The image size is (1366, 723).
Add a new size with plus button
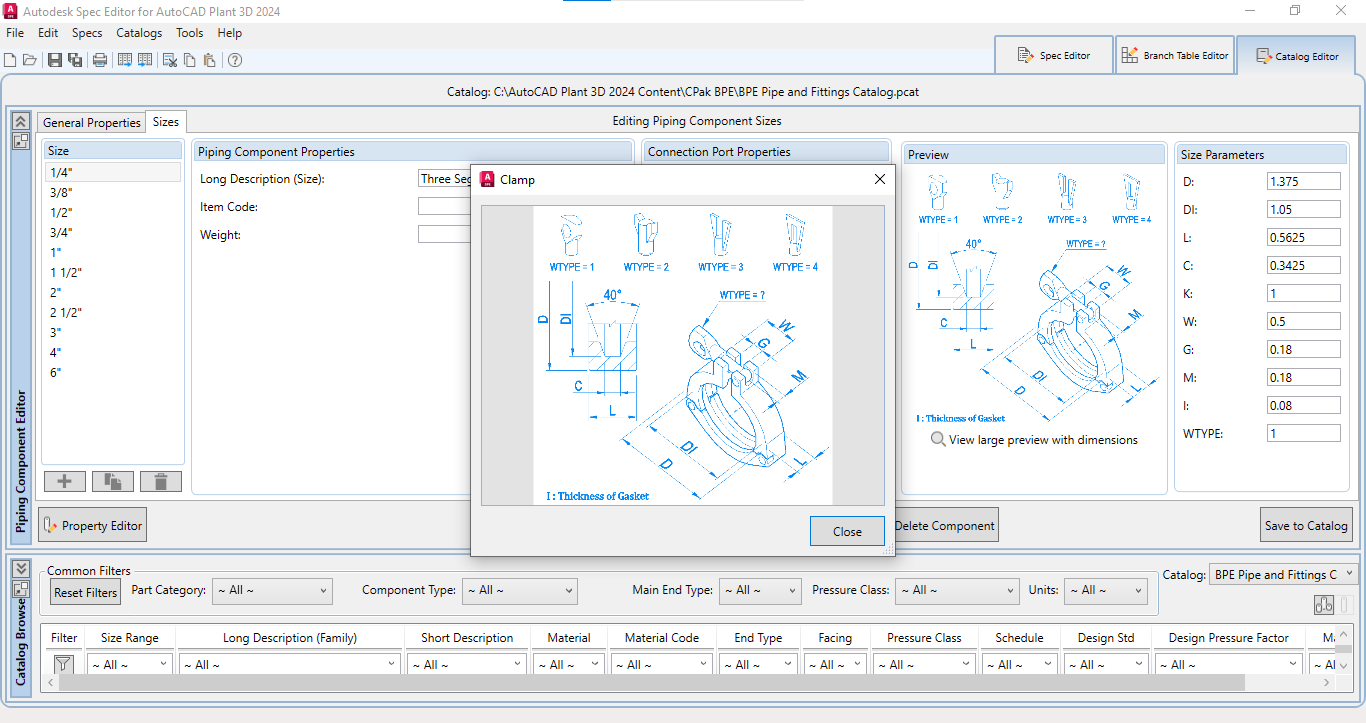point(65,481)
